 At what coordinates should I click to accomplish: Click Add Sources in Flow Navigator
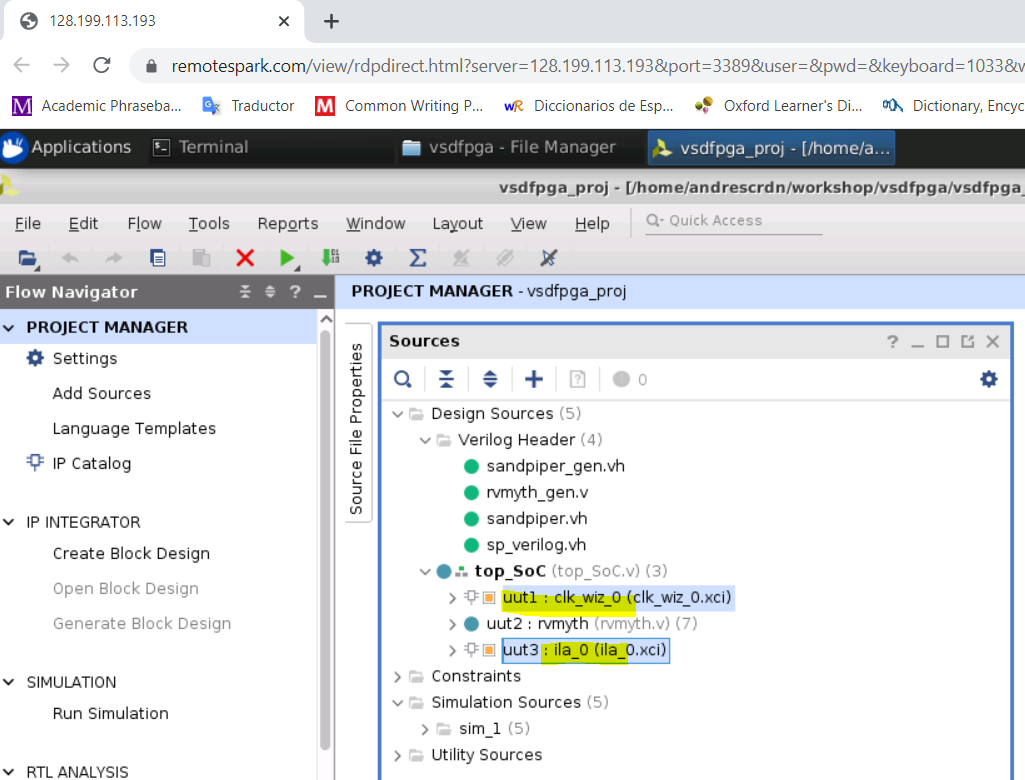point(102,394)
